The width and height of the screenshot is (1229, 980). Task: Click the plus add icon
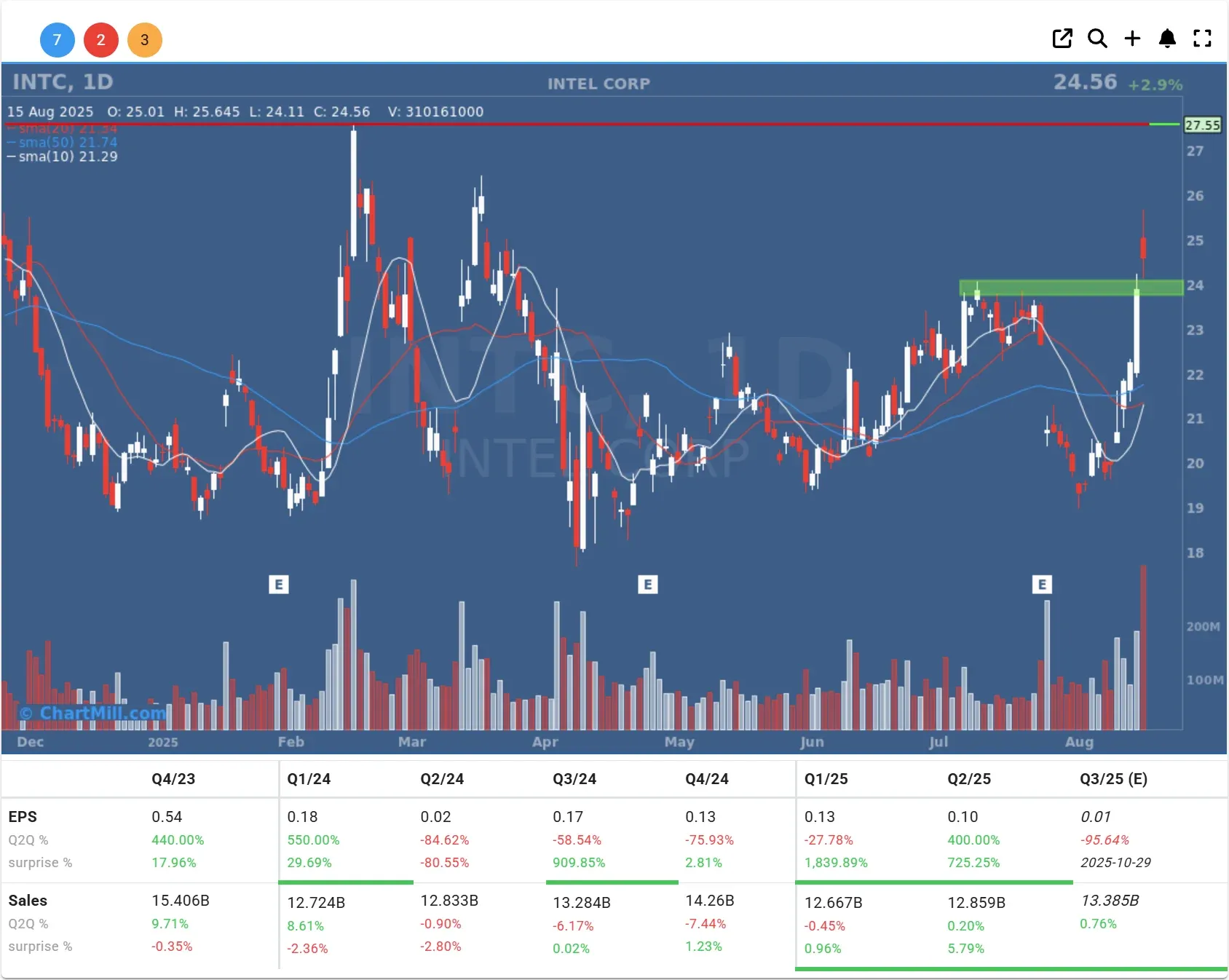1132,39
